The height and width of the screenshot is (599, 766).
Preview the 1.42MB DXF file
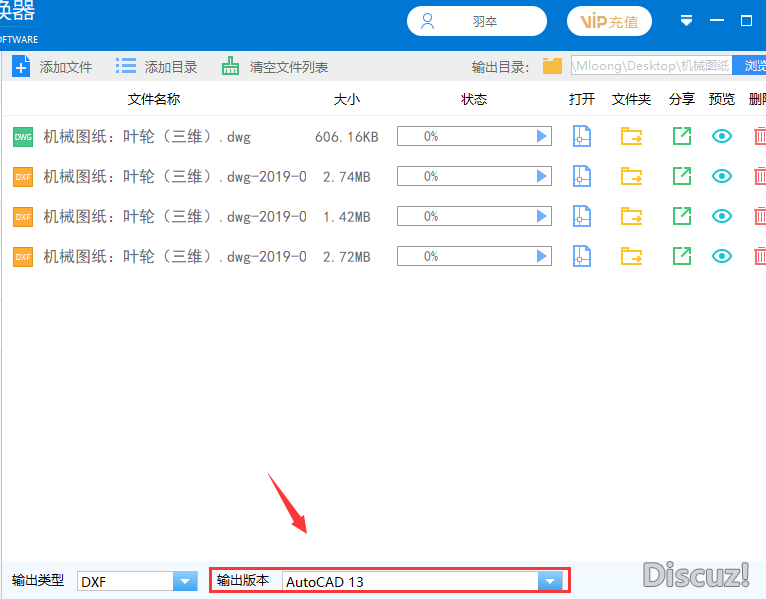[x=721, y=216]
